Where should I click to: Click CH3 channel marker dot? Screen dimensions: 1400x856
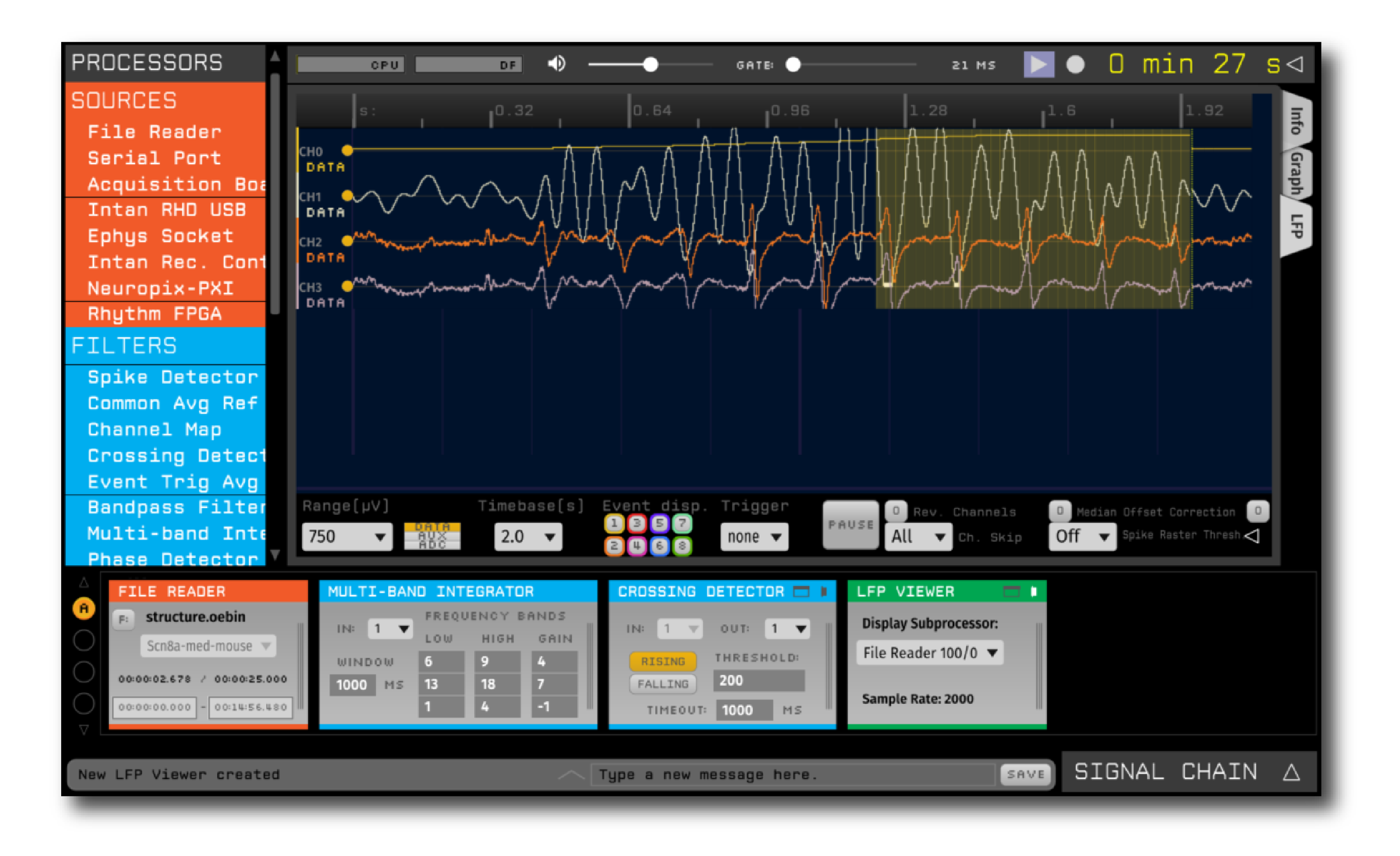(347, 286)
